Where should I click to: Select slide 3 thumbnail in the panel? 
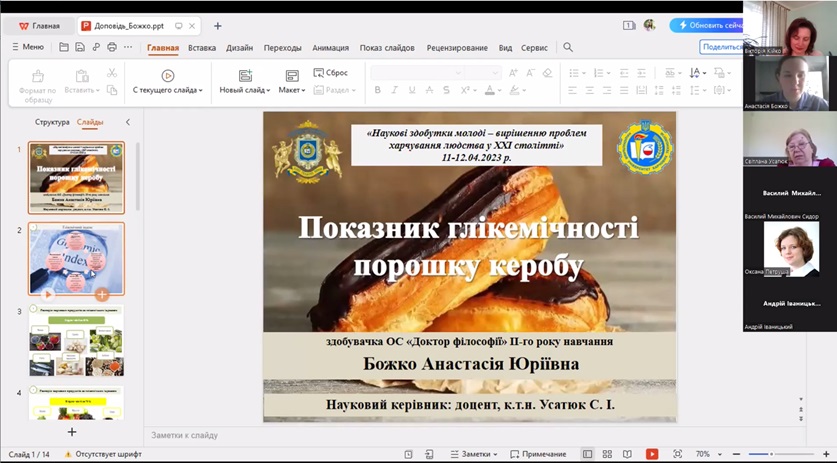[76, 341]
